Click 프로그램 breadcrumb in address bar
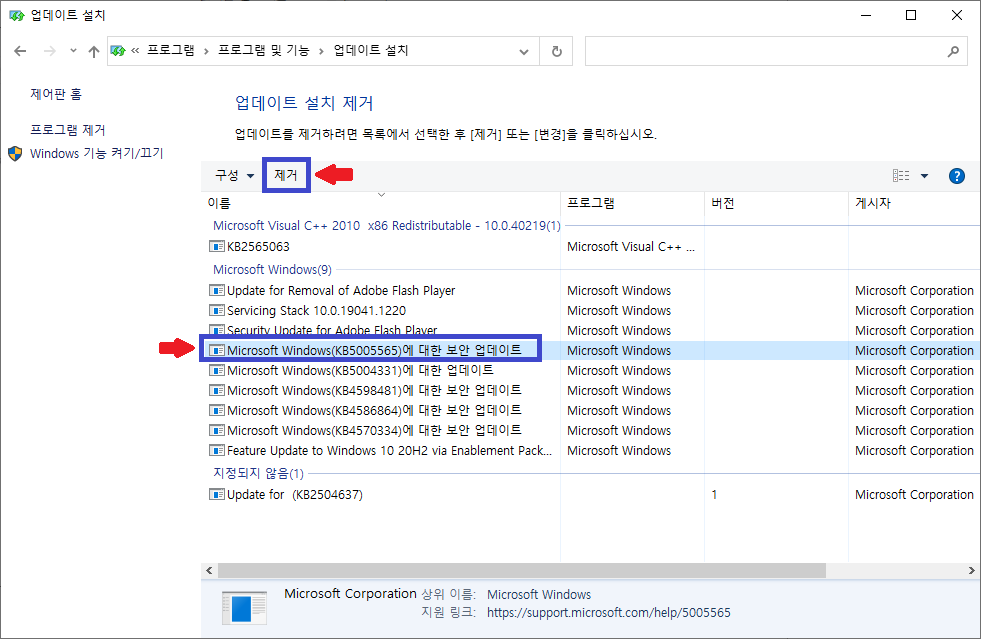Viewport: 981px width, 639px height. pyautogui.click(x=170, y=50)
